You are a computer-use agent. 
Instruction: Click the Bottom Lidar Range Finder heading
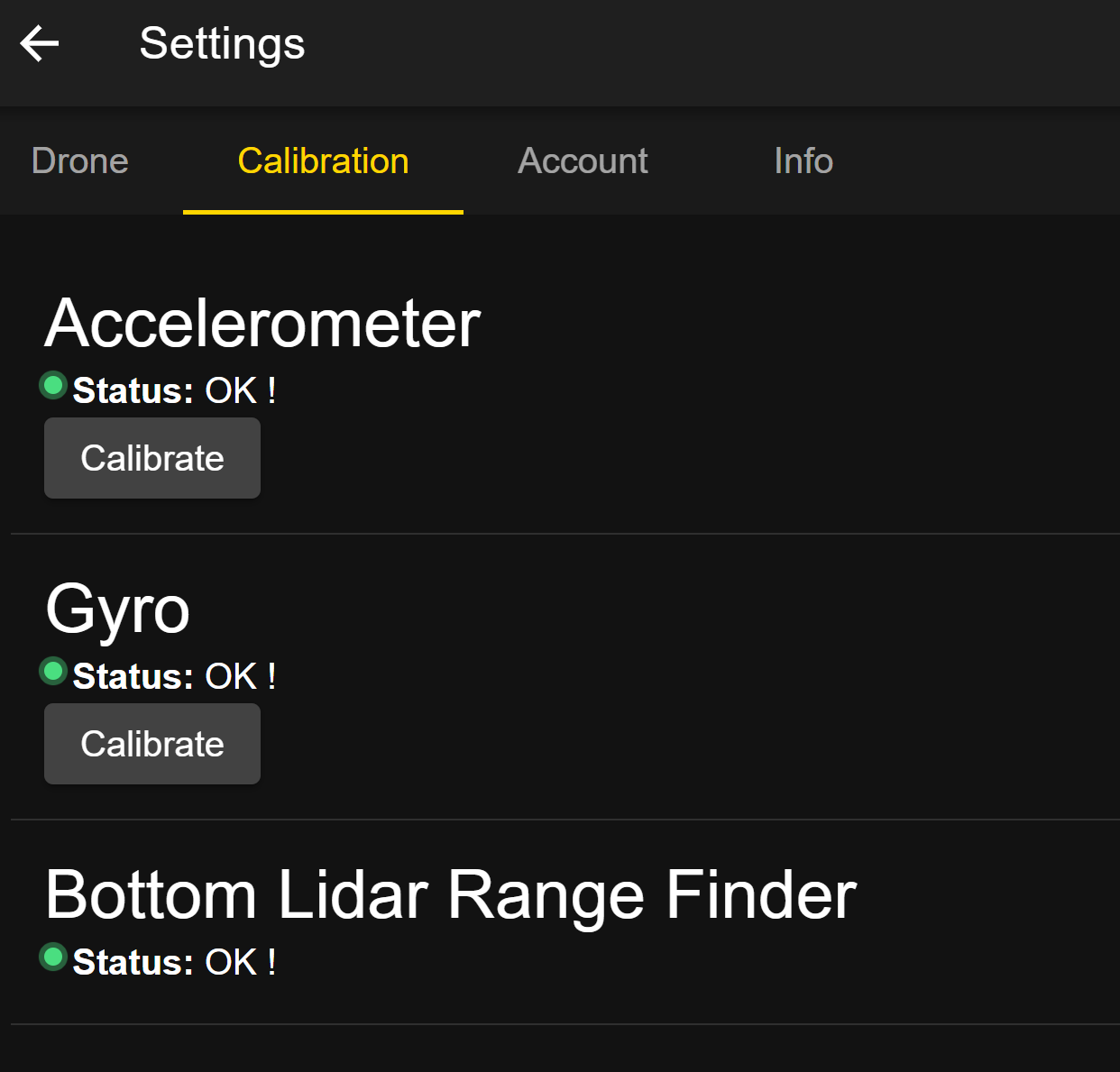point(450,895)
